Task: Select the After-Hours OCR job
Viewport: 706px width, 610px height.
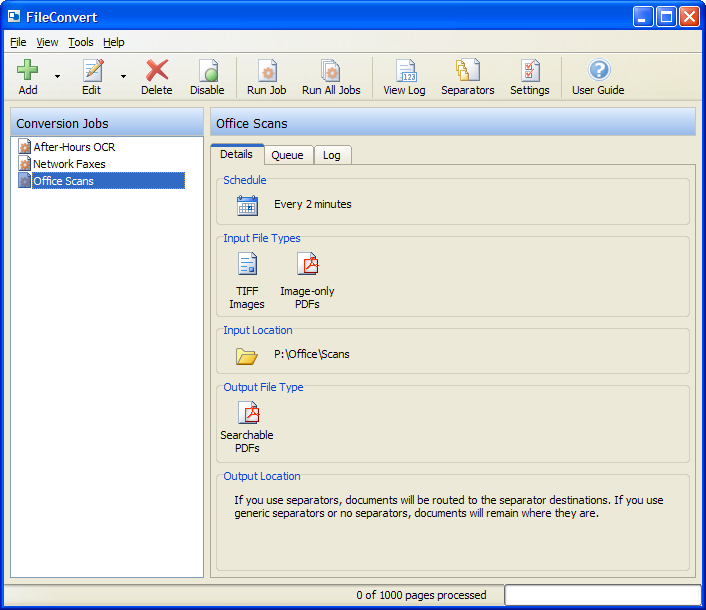Action: coord(73,147)
